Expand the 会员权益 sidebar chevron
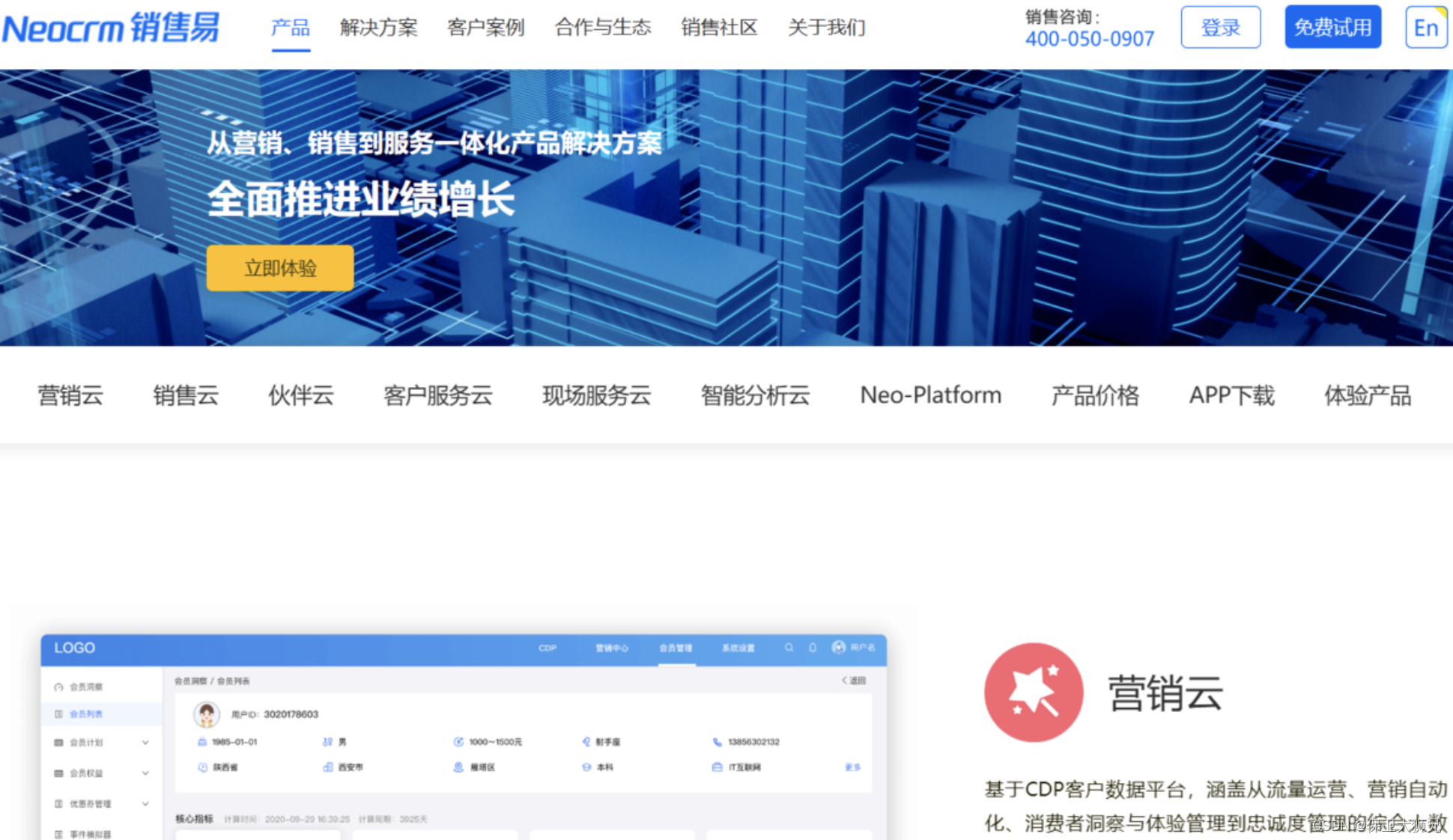The image size is (1453, 840). click(145, 773)
